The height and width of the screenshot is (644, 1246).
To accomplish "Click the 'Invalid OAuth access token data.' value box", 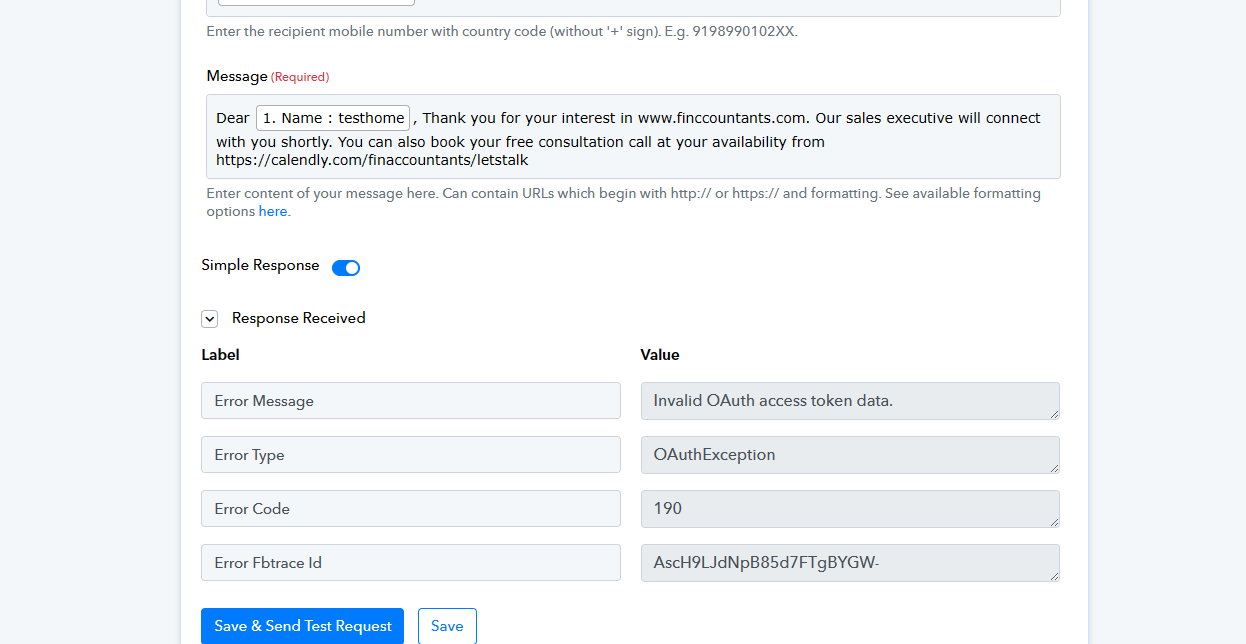I will [x=850, y=401].
